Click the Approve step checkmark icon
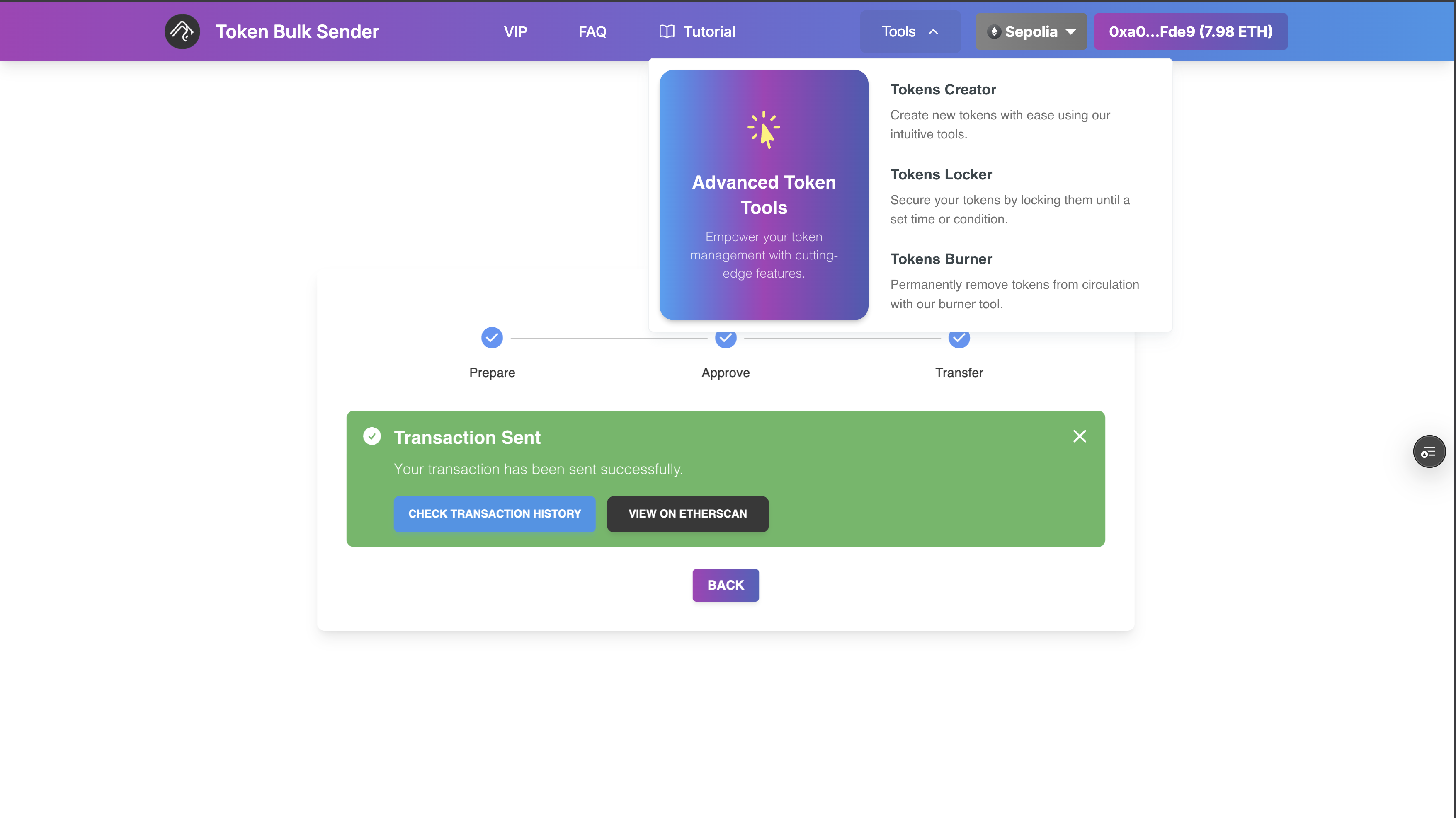 [726, 338]
